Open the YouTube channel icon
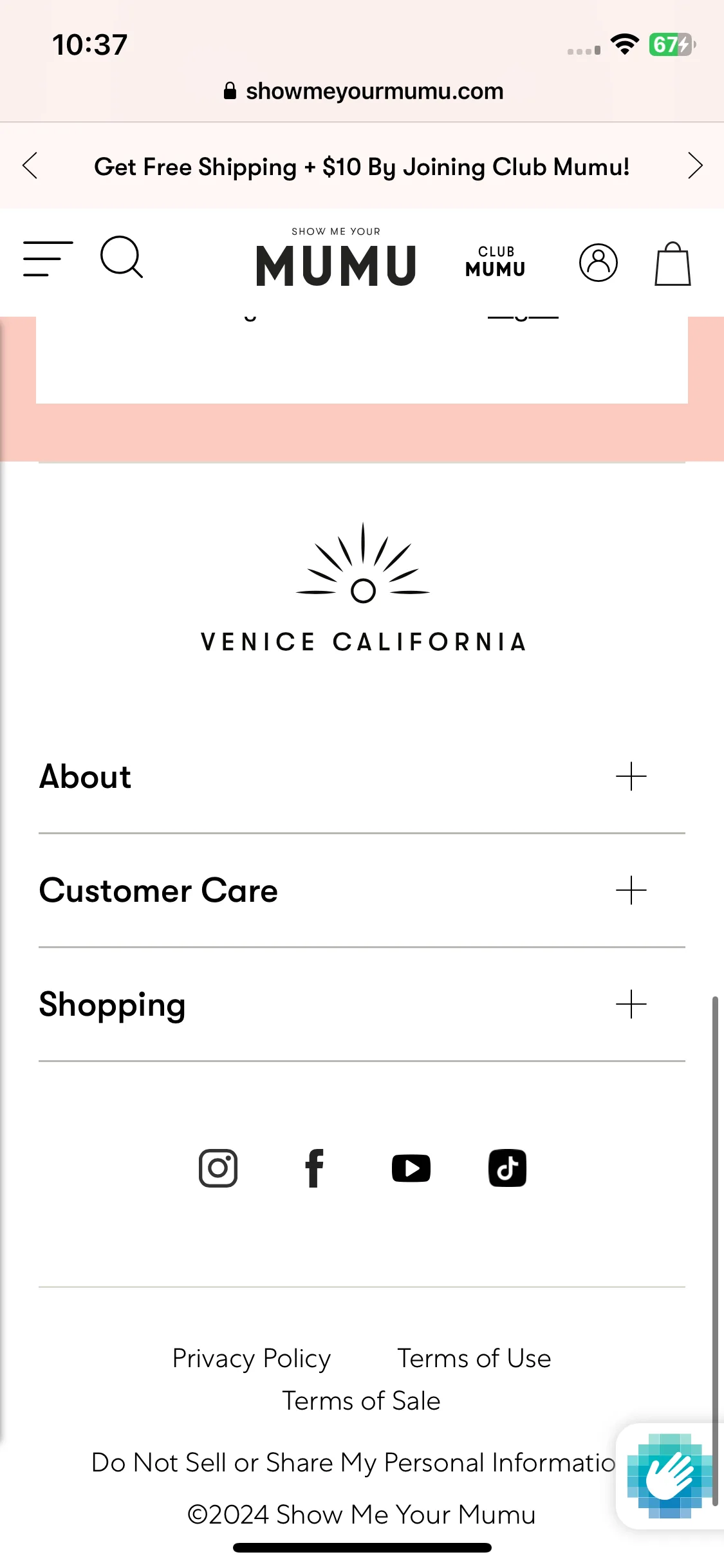Viewport: 724px width, 1568px height. [411, 1168]
